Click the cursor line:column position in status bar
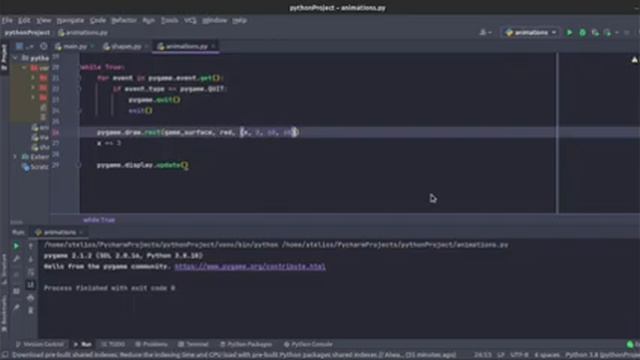This screenshot has width=640, height=360. 483,355
